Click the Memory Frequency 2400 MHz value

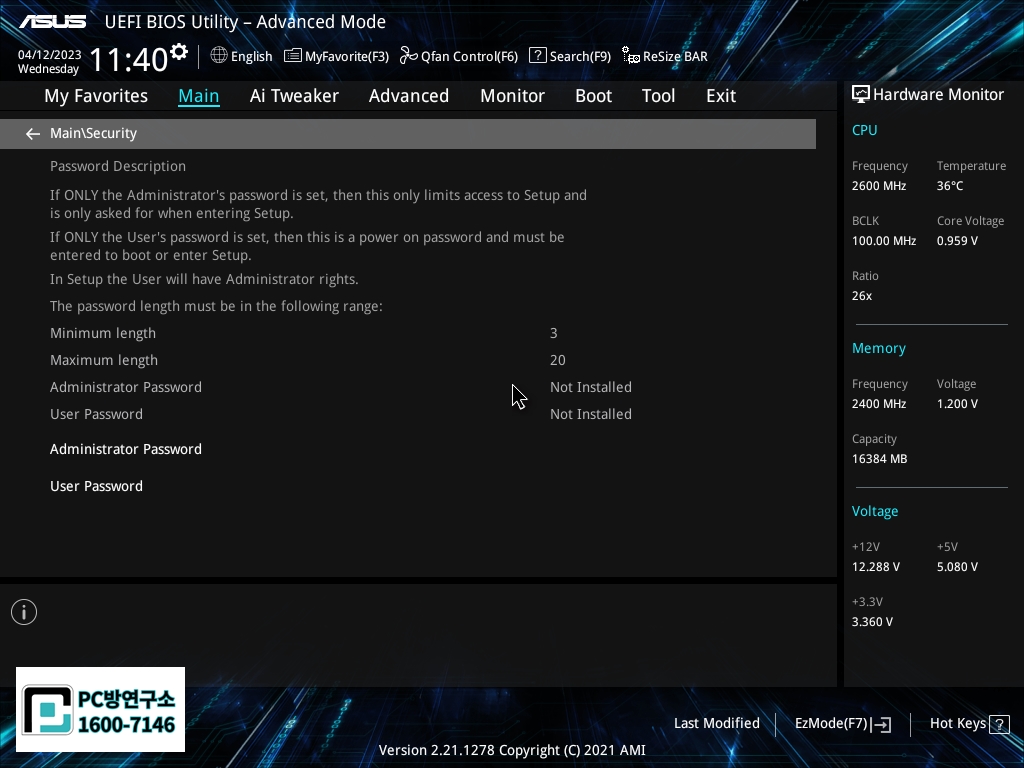878,404
